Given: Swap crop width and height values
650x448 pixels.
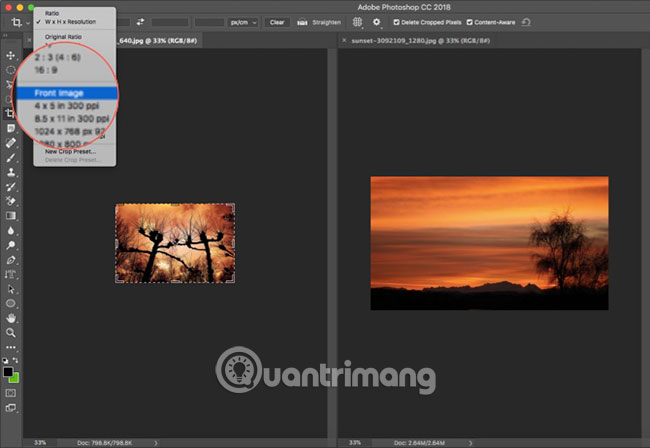Looking at the screenshot, I should click(x=141, y=22).
